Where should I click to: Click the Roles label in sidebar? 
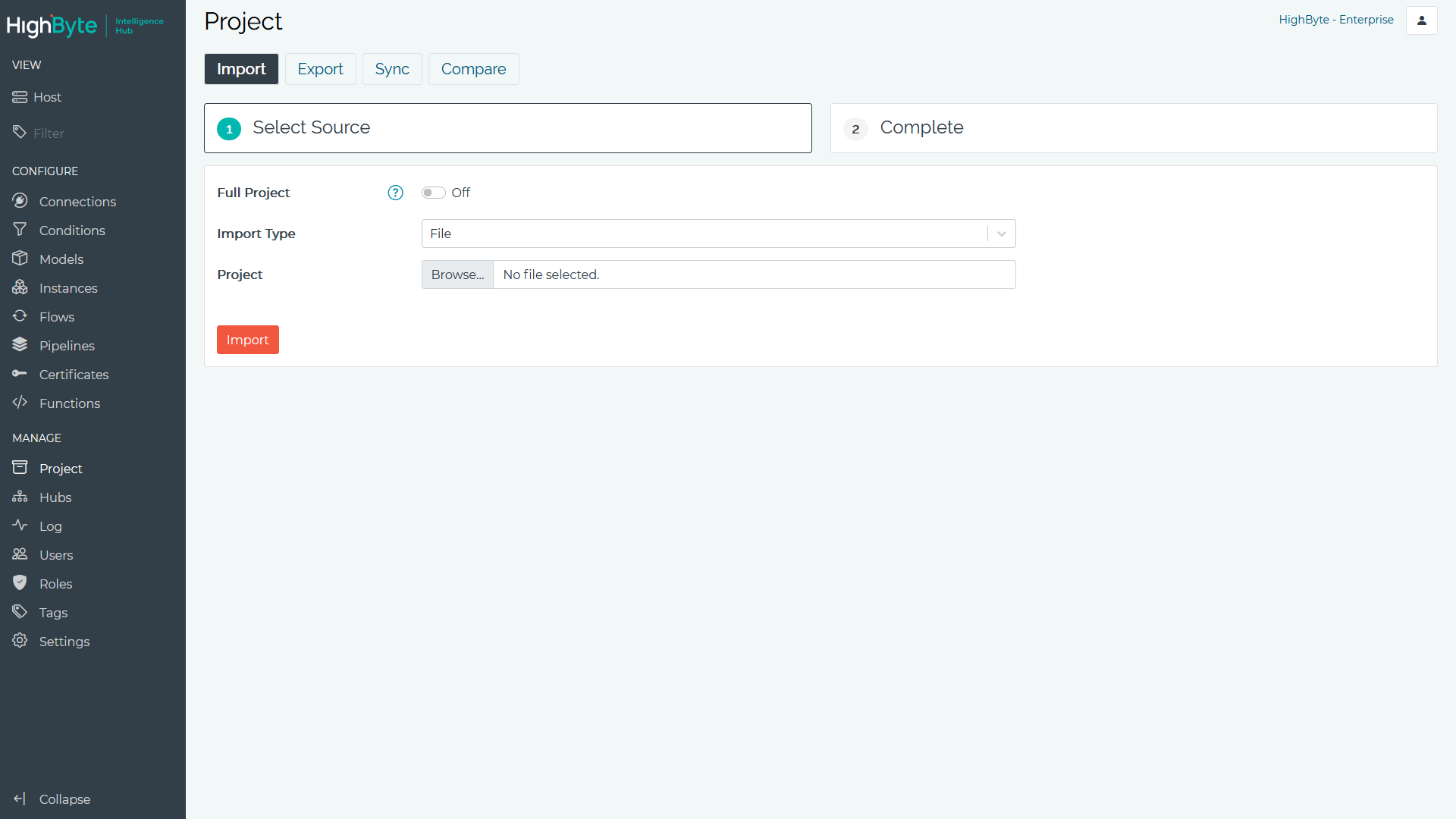[56, 584]
